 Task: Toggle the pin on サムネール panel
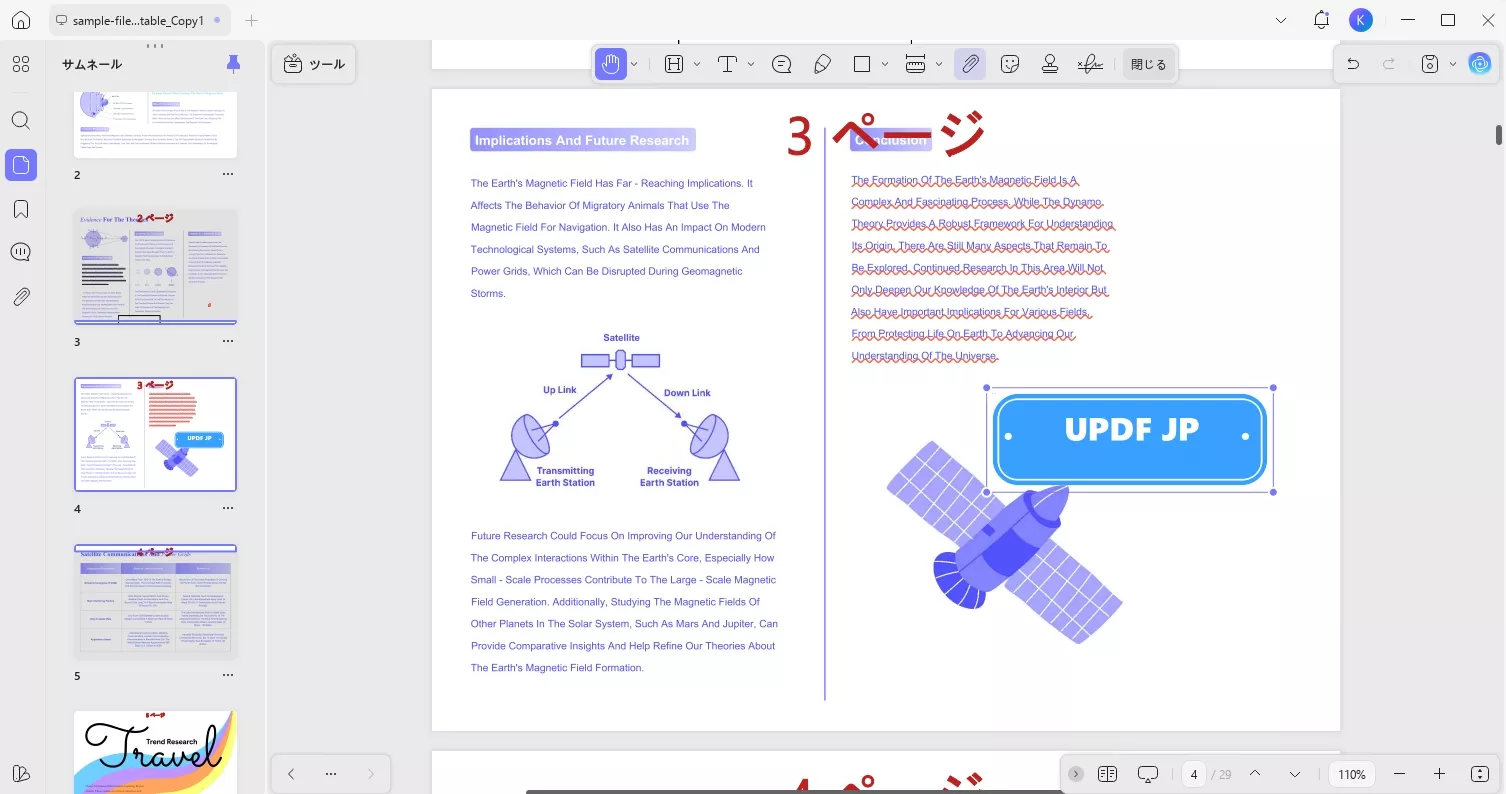233,64
